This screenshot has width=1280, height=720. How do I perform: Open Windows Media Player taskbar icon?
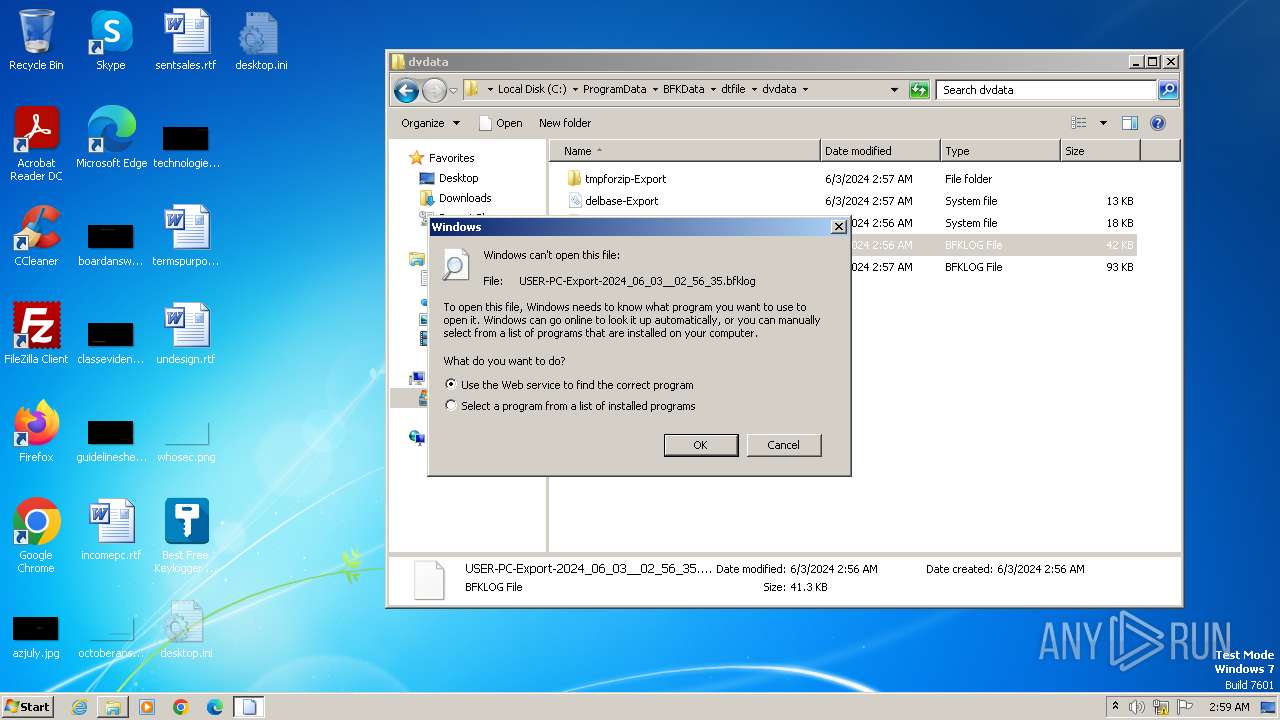pos(147,707)
